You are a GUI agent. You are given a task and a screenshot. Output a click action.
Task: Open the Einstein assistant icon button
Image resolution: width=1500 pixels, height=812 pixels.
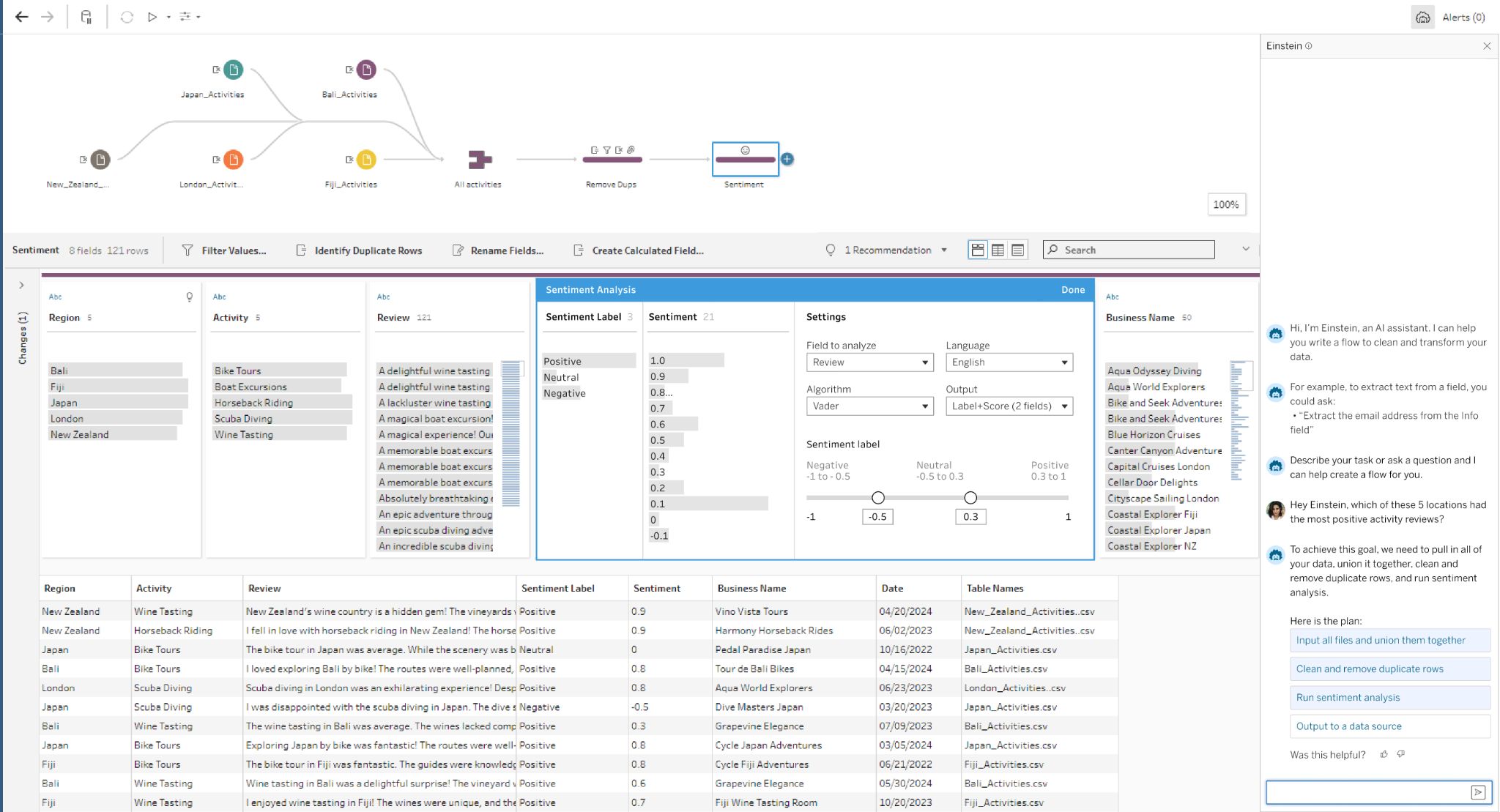[1422, 18]
